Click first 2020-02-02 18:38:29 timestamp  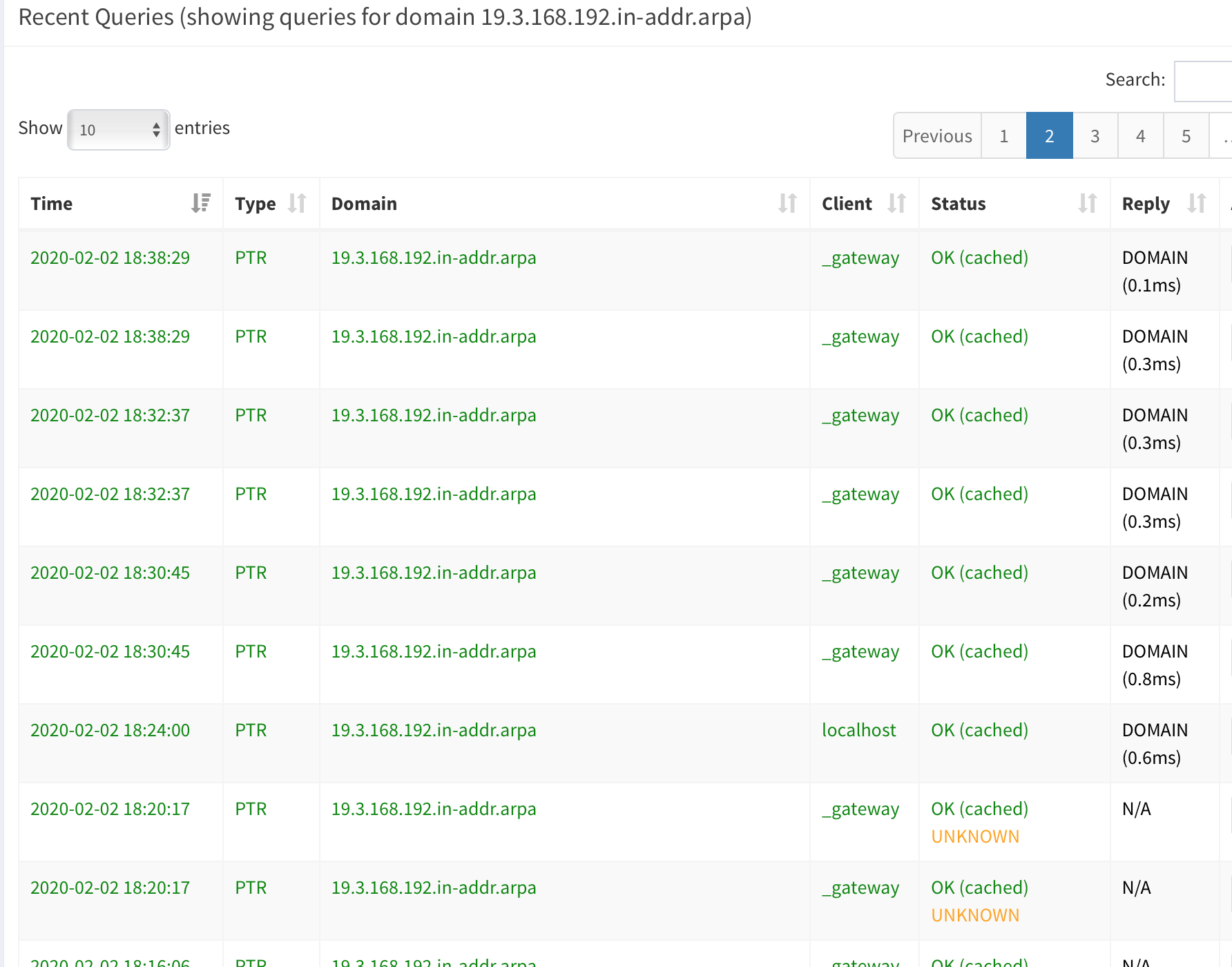110,258
